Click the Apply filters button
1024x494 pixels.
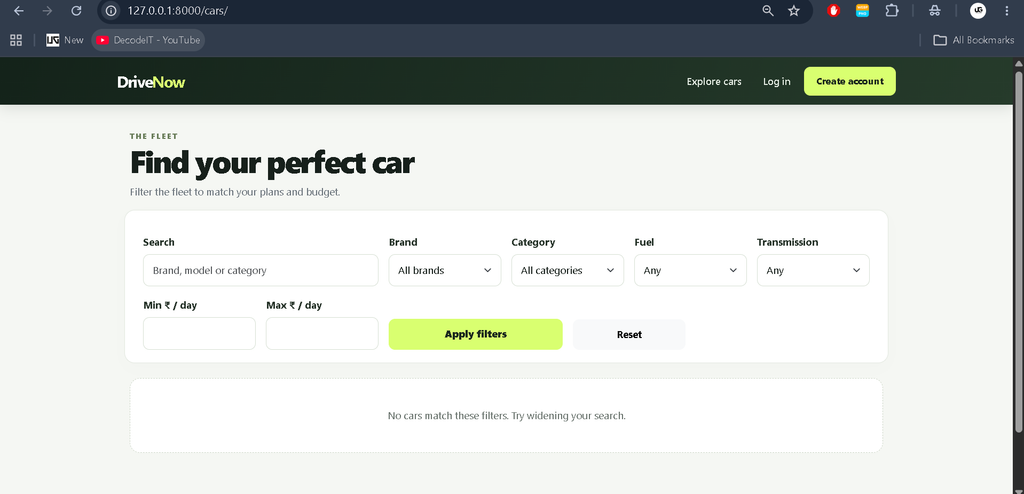coord(475,334)
